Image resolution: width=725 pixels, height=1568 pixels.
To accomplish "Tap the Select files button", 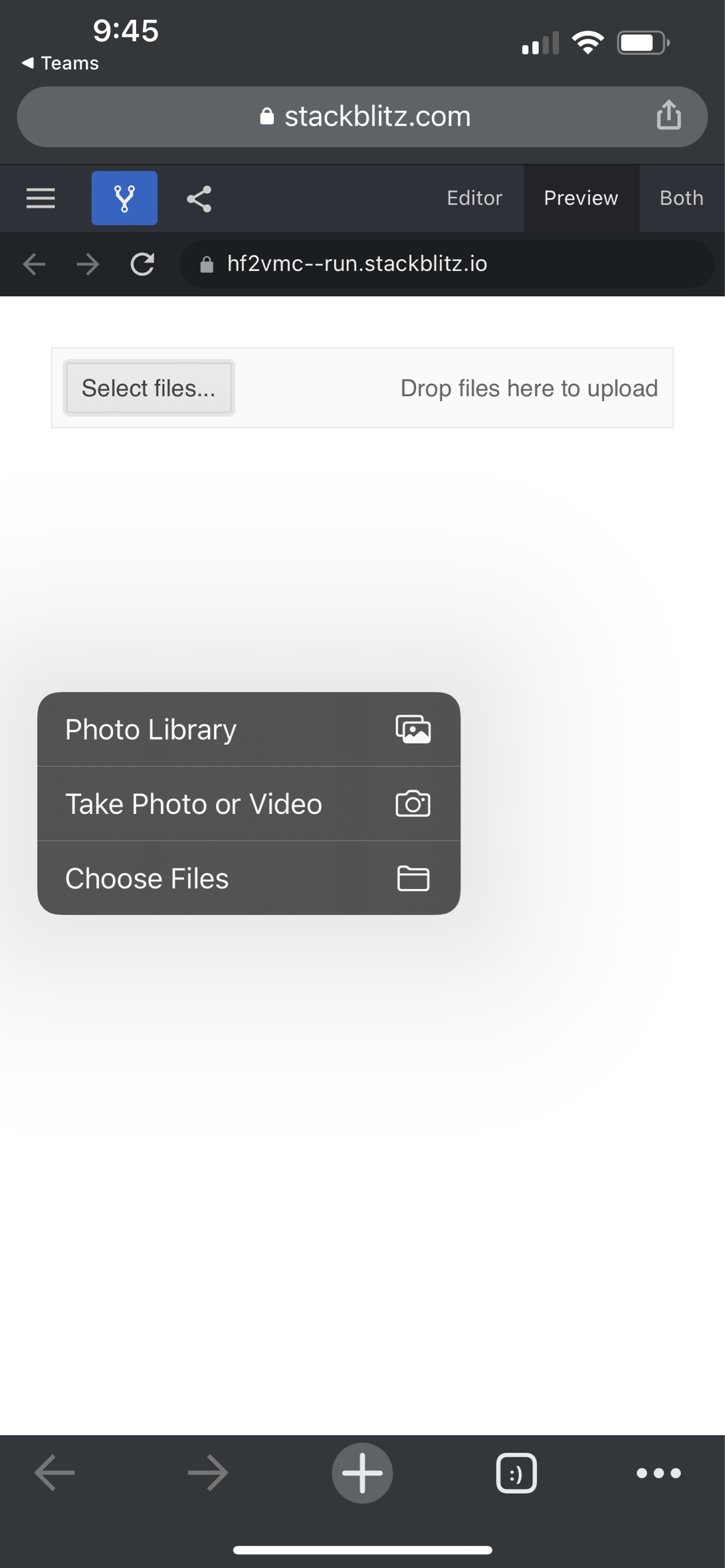I will (x=149, y=387).
